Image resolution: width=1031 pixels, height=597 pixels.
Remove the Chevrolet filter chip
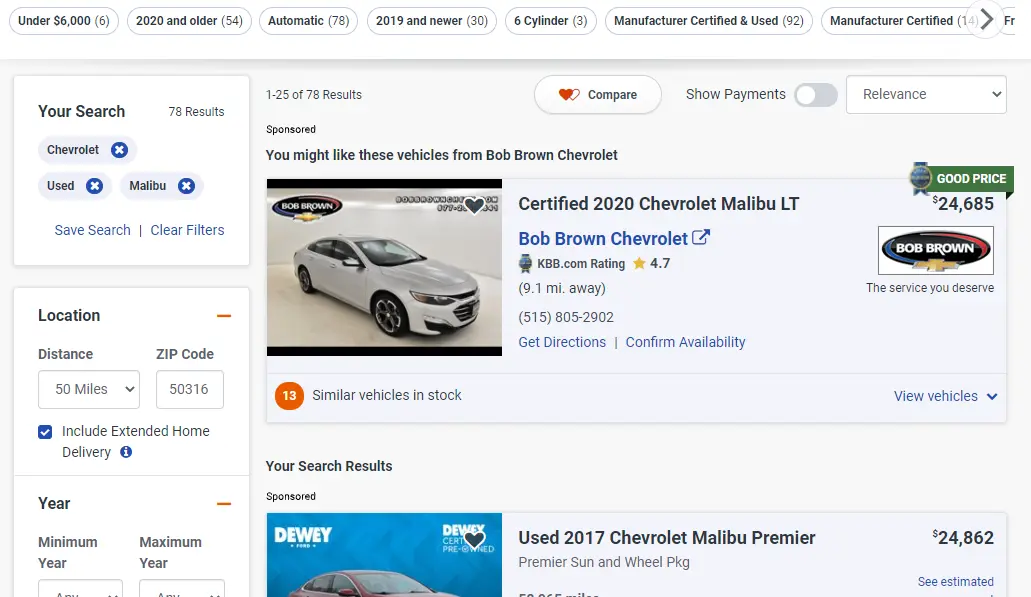pos(119,150)
